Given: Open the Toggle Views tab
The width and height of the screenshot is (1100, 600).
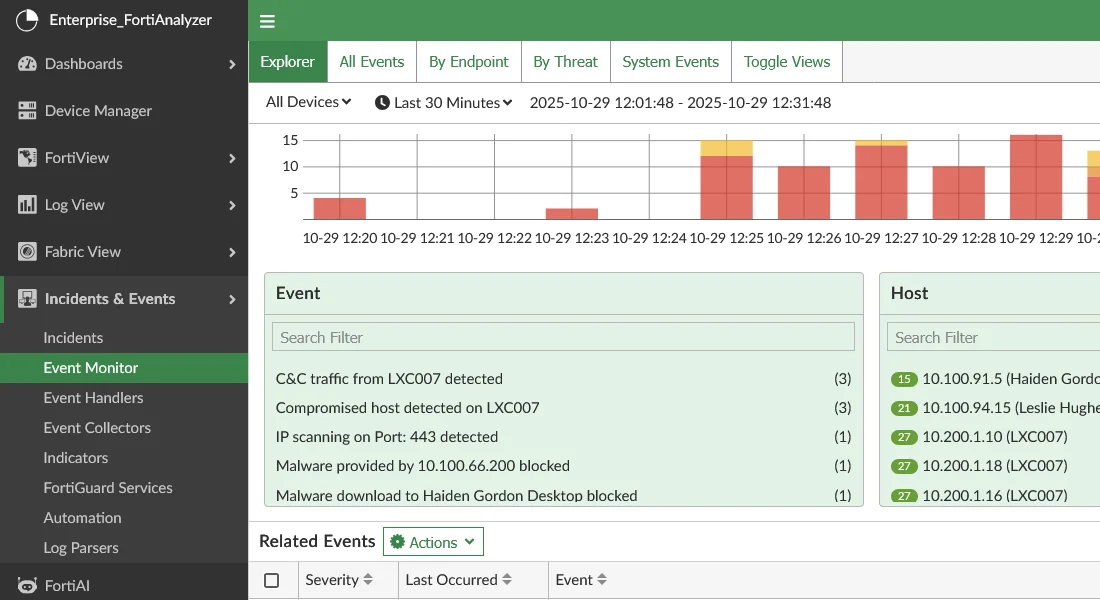Looking at the screenshot, I should point(787,62).
